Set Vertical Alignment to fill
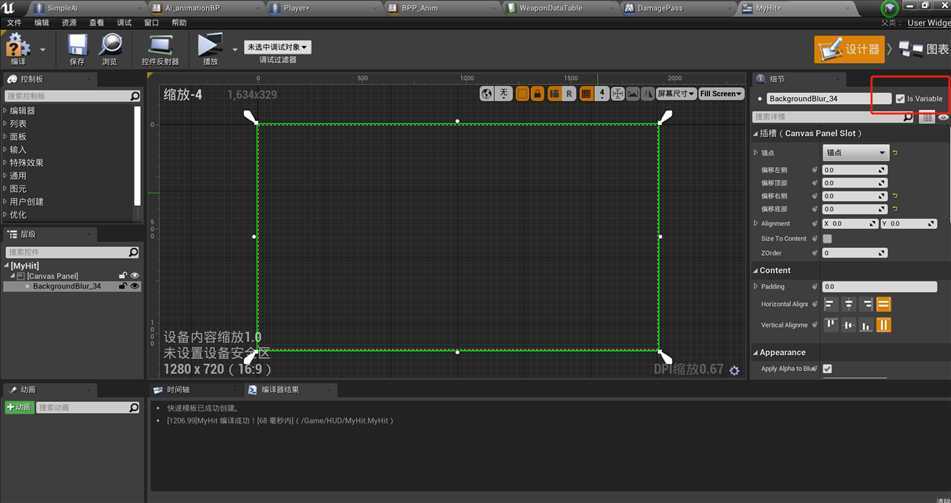 [x=884, y=325]
